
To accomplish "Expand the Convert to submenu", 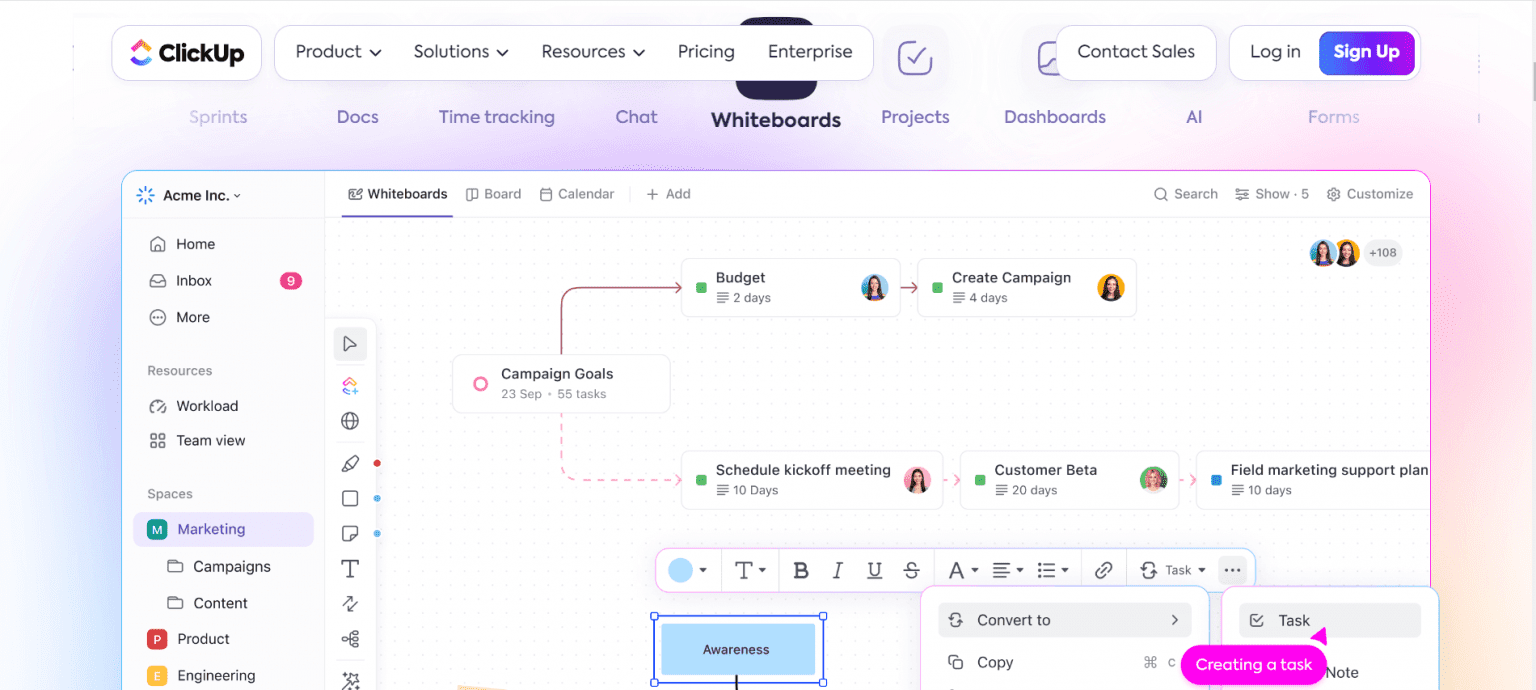I will coord(1065,620).
